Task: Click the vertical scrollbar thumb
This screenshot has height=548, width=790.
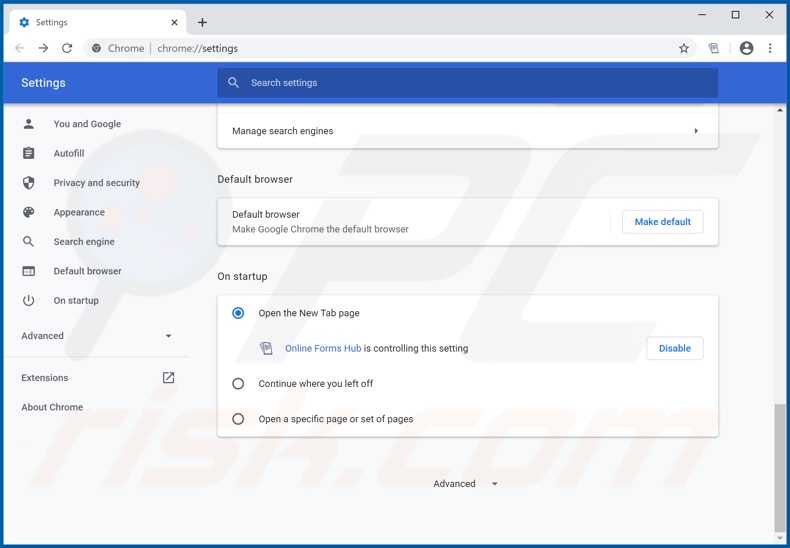Action: point(779,467)
